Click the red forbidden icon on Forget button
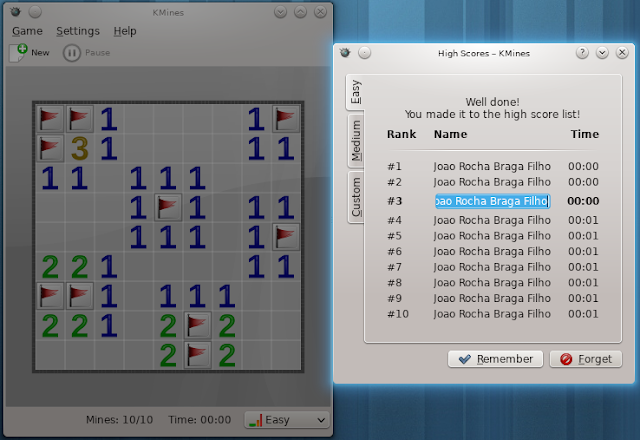 (566, 359)
